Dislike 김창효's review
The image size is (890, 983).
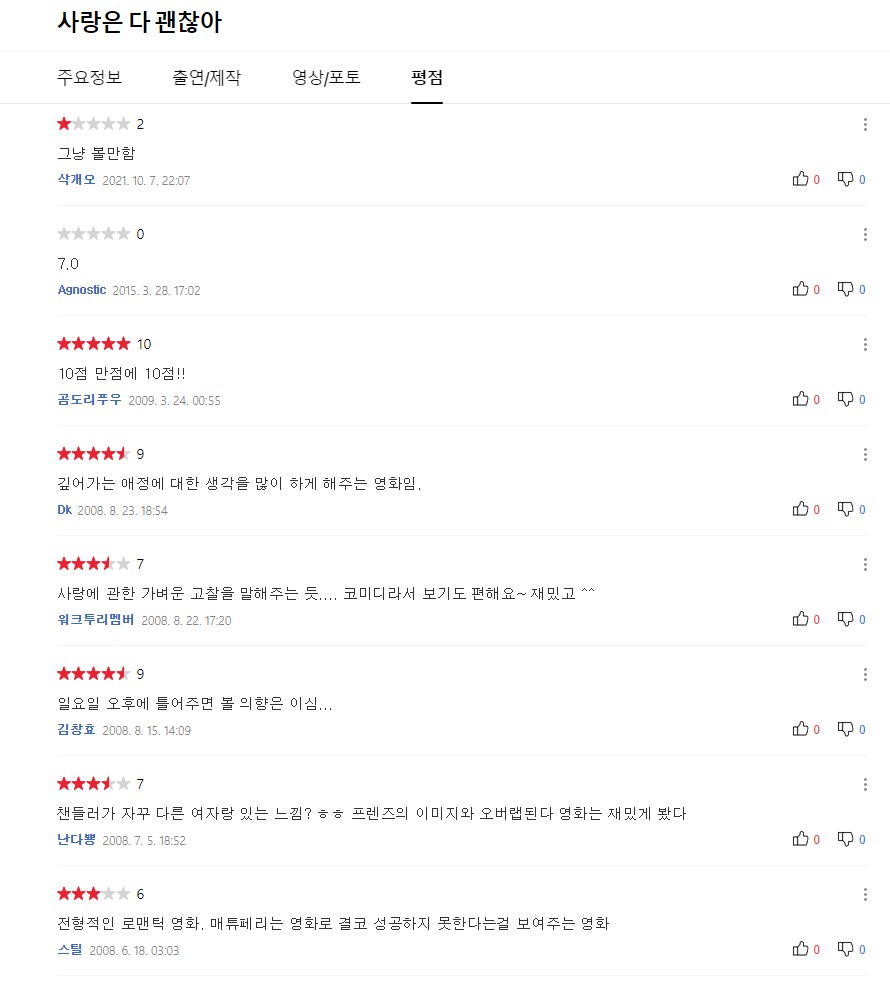pyautogui.click(x=845, y=729)
